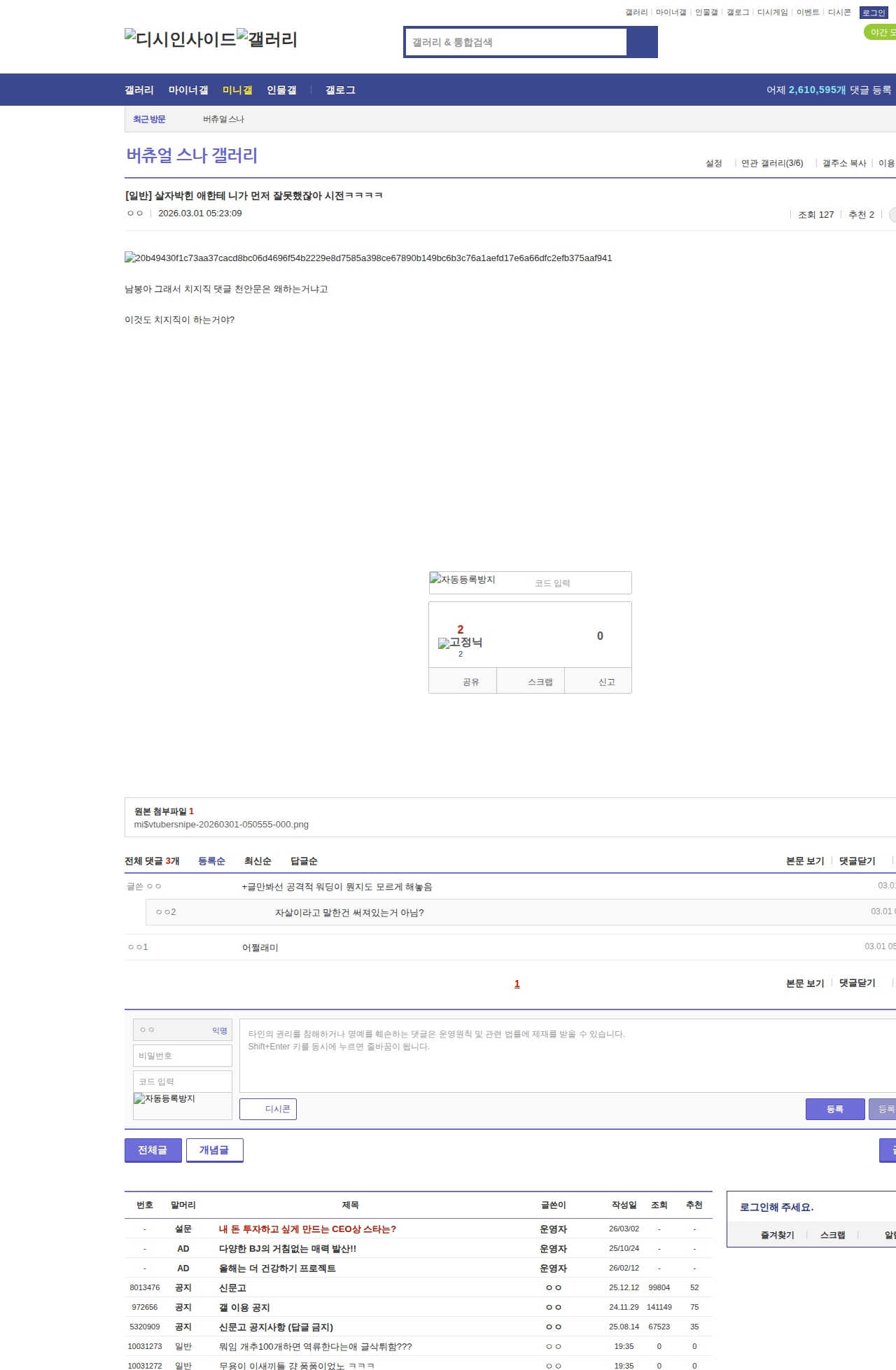Switch to the 전체글 list tab
896x1370 pixels.
(153, 1150)
